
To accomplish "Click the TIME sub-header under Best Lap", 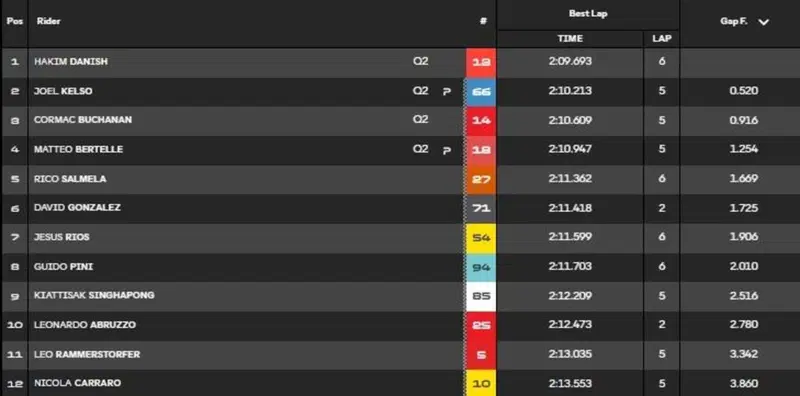I will (x=570, y=39).
